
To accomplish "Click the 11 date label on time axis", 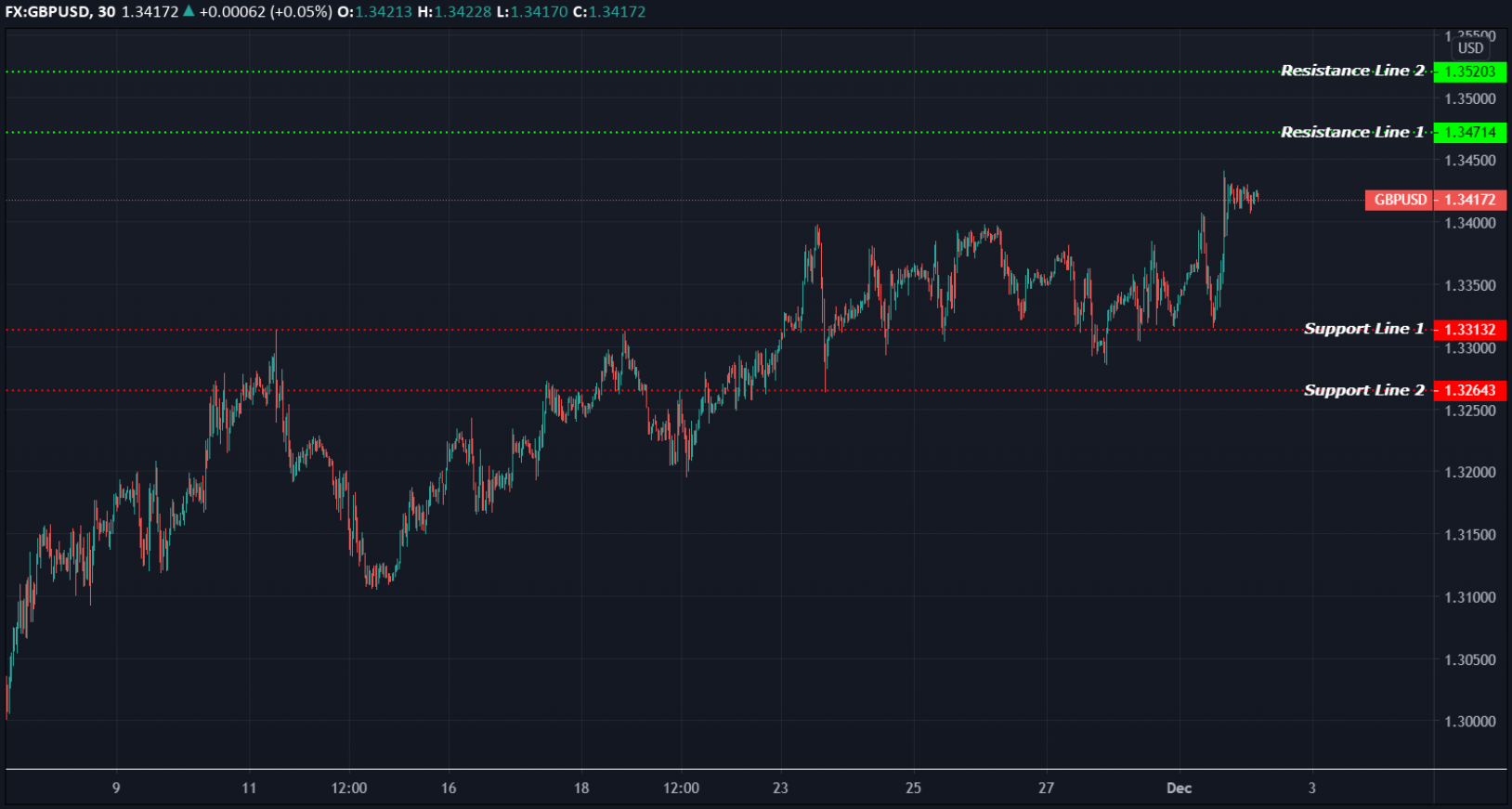I will click(249, 788).
